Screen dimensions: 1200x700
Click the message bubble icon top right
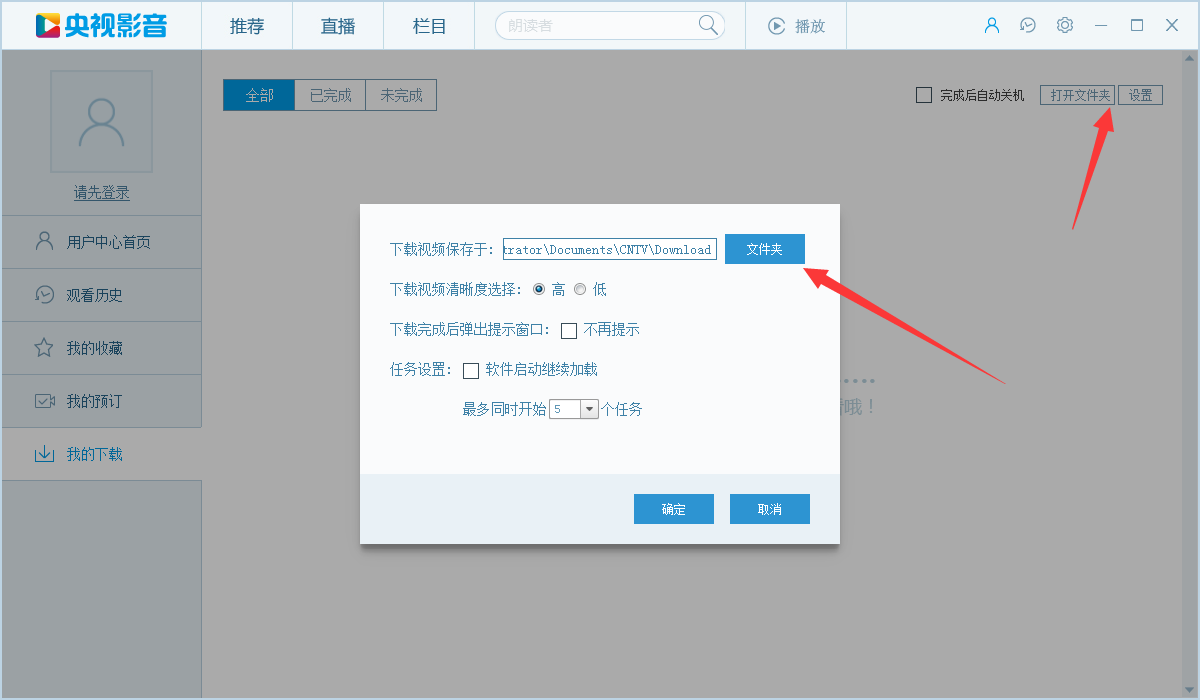click(1028, 25)
